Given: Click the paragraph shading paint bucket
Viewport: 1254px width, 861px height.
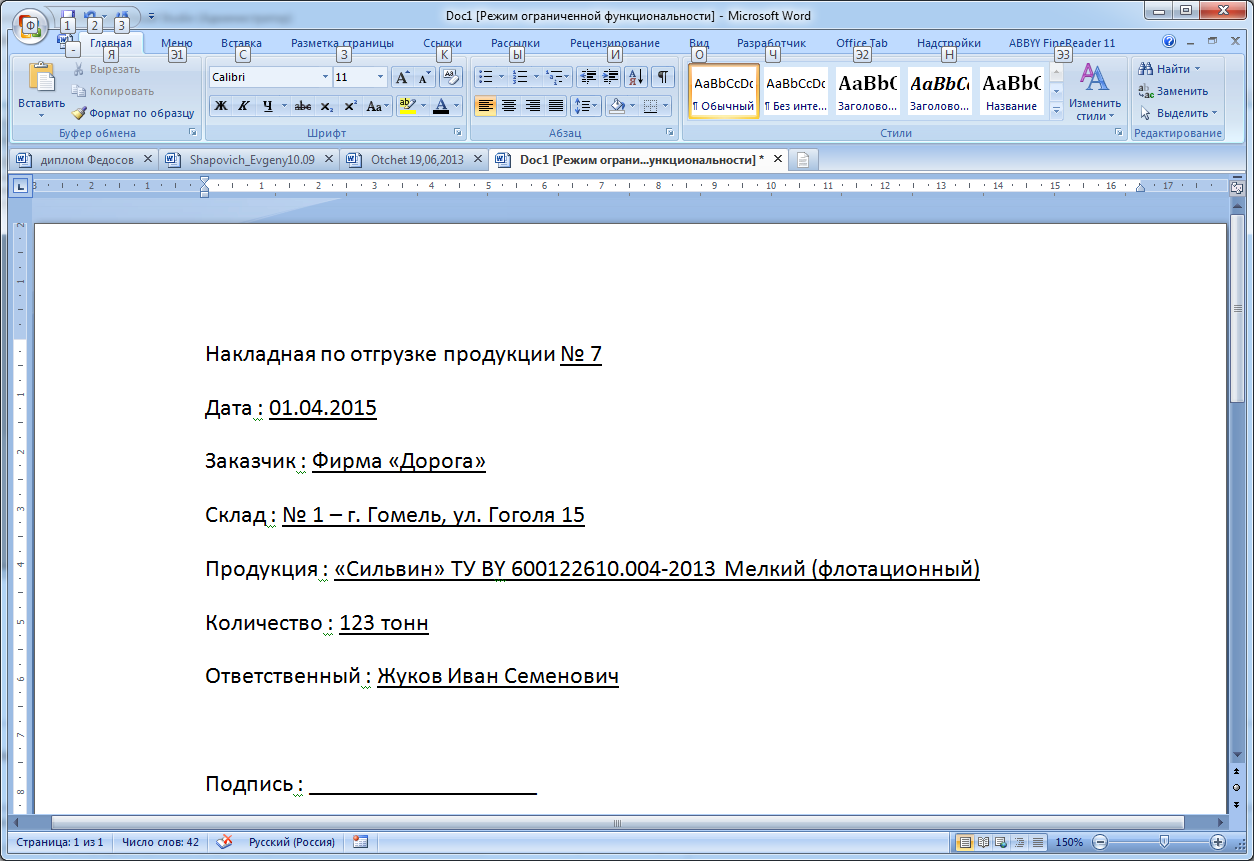Looking at the screenshot, I should 617,105.
